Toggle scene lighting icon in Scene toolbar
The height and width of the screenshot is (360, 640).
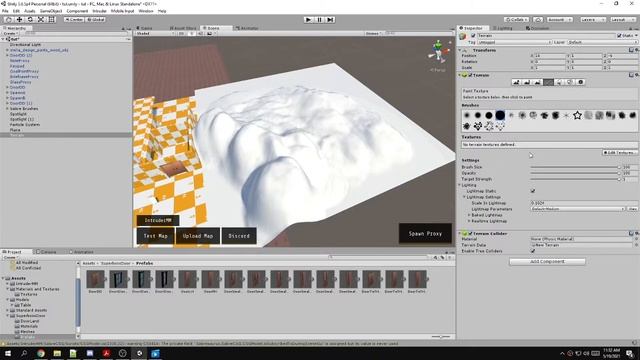coord(191,33)
